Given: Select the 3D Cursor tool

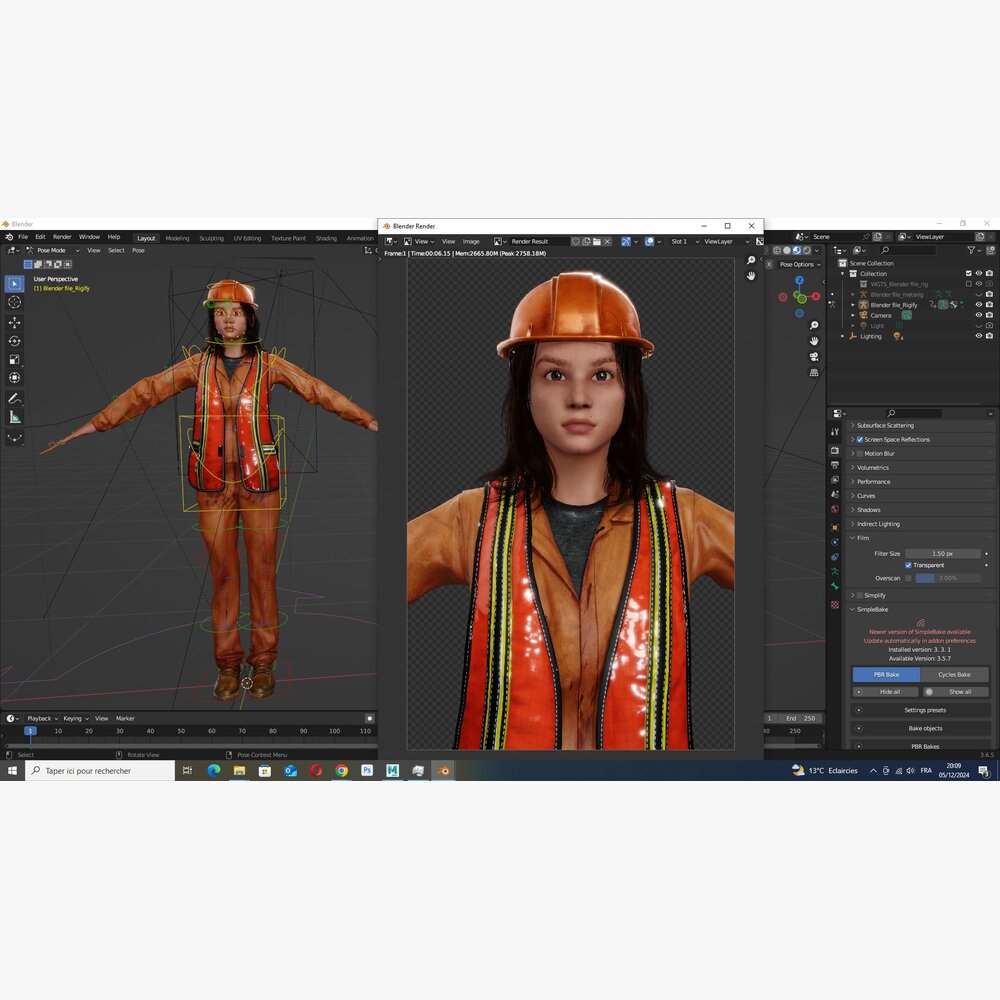Looking at the screenshot, I should pos(15,302).
